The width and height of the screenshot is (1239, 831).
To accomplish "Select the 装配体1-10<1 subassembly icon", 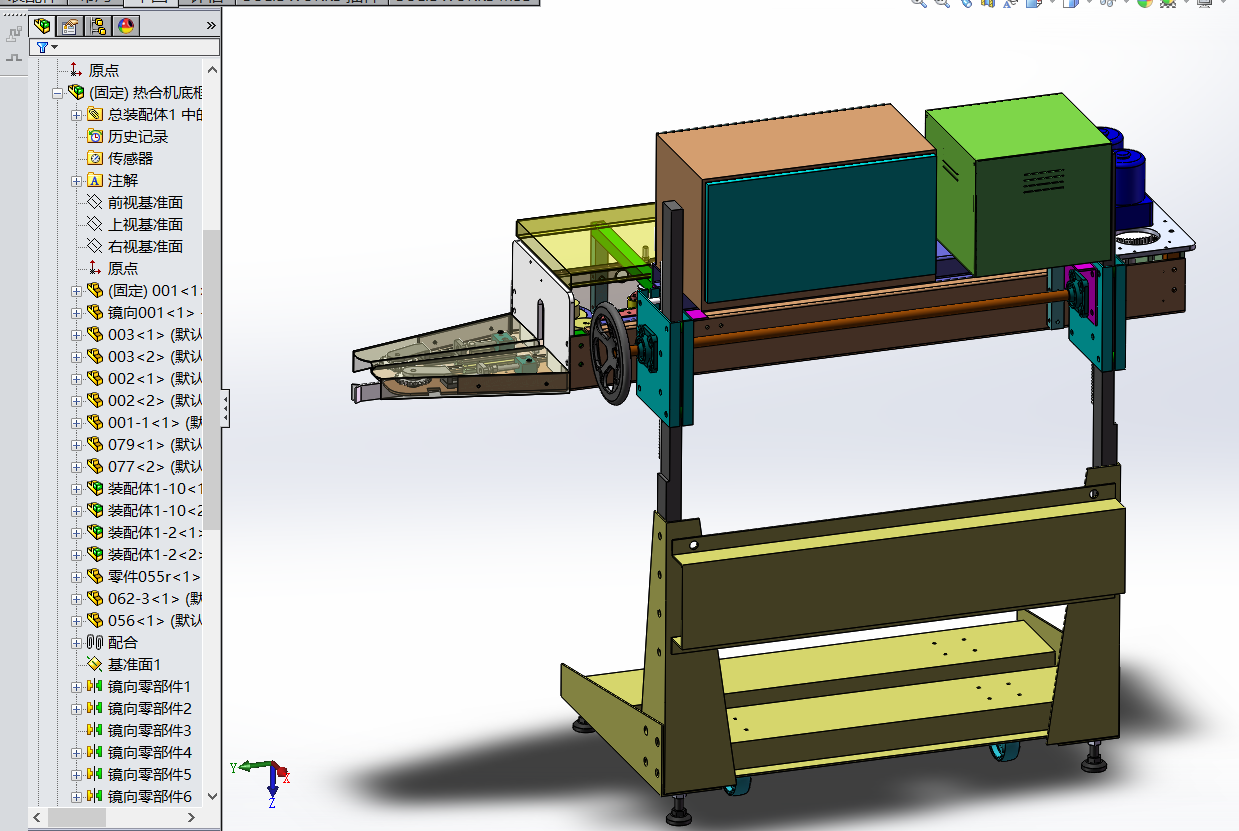I will tap(95, 488).
